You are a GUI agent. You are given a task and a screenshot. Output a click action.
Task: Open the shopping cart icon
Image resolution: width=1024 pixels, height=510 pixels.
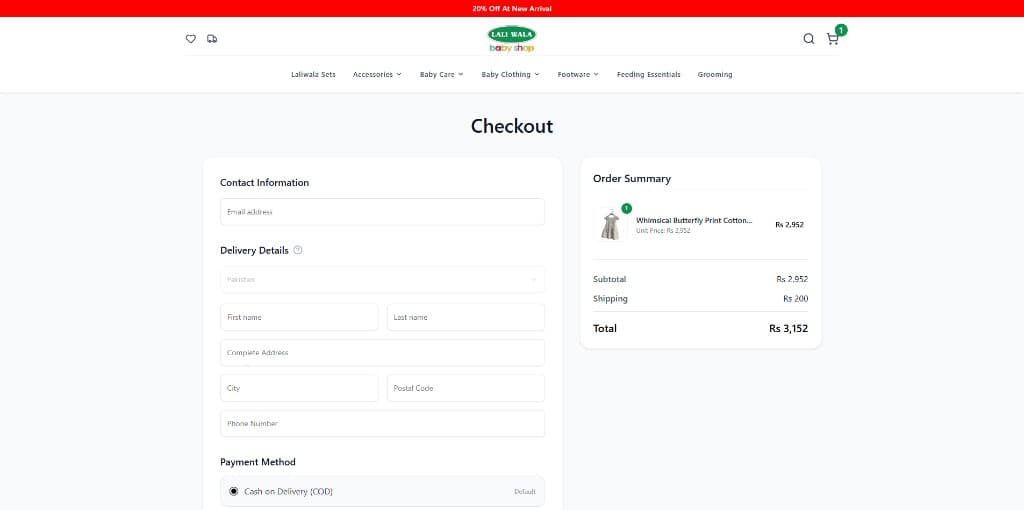coord(832,39)
